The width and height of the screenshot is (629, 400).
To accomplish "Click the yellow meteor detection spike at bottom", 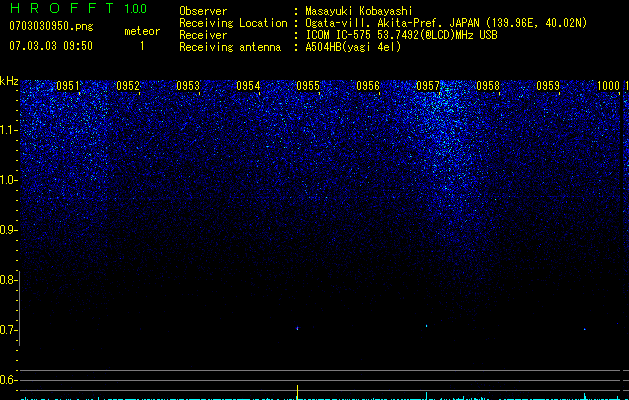I will point(297,392).
